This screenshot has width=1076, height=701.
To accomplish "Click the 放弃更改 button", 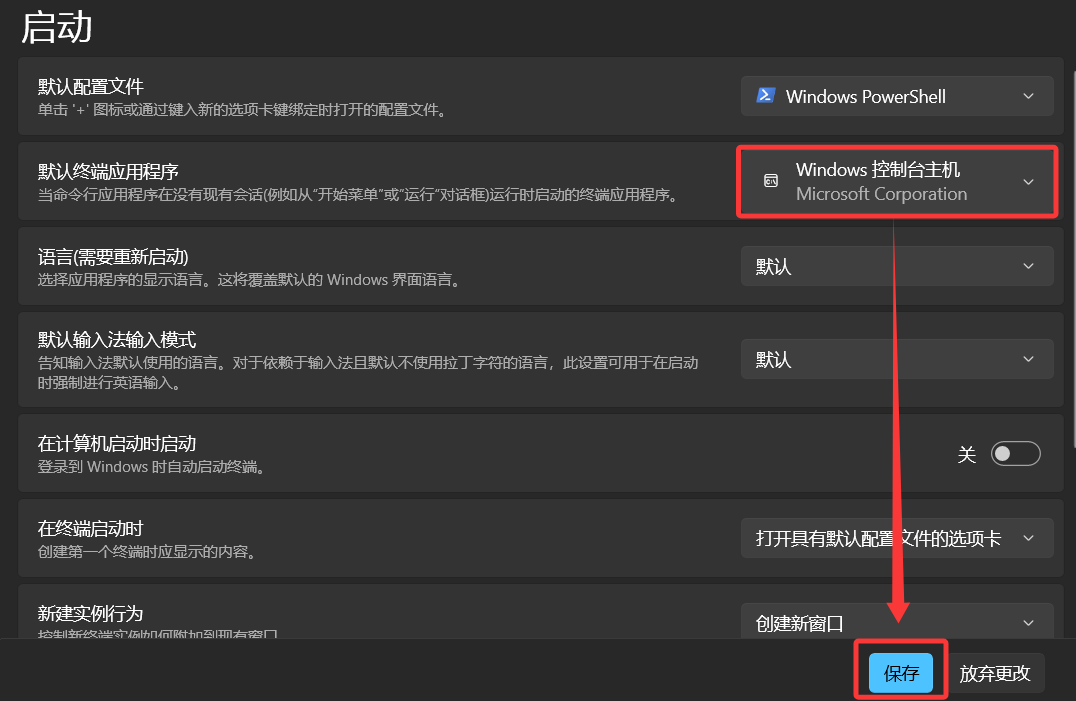I will [995, 673].
